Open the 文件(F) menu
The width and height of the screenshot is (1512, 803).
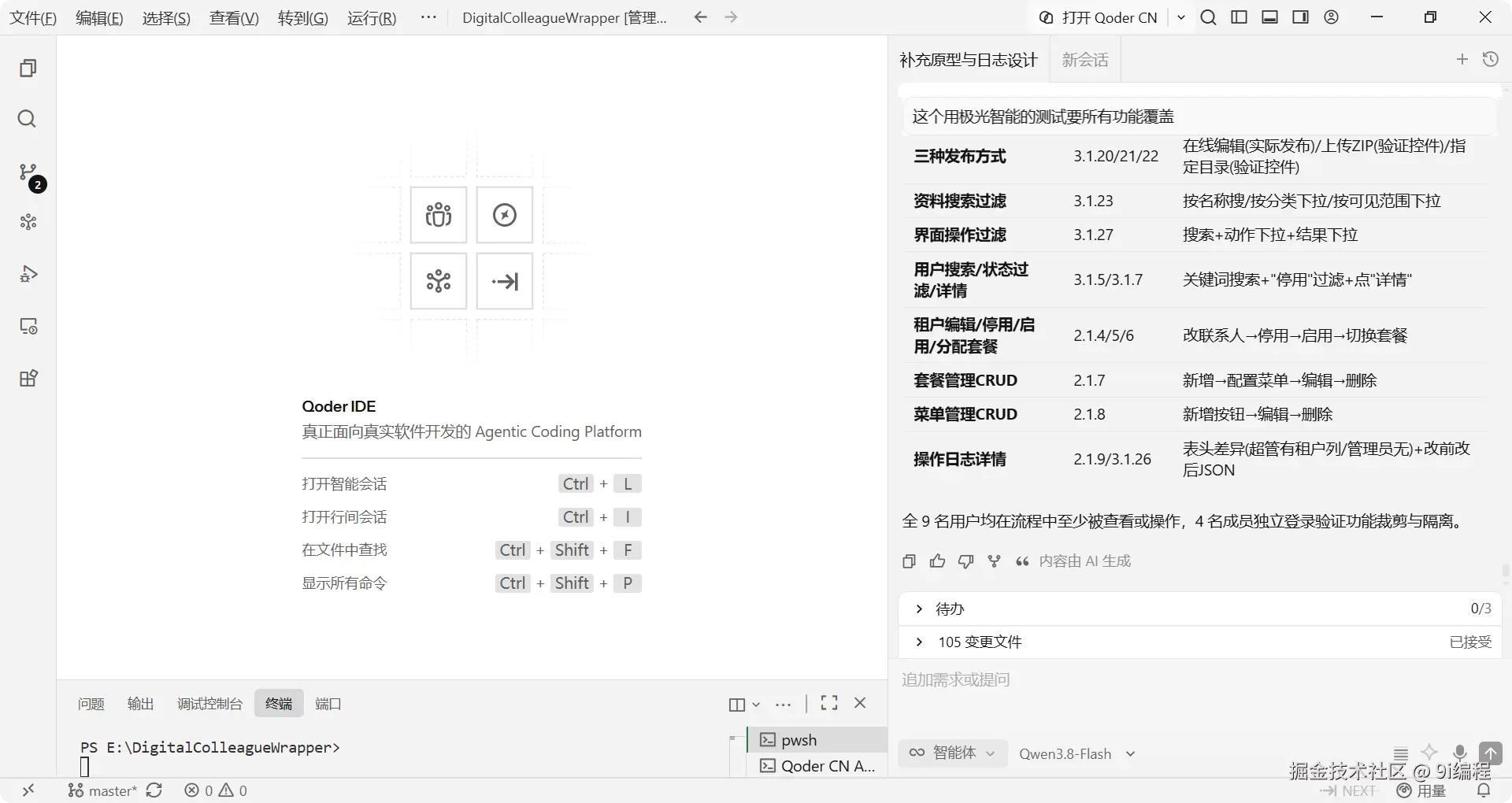[33, 17]
